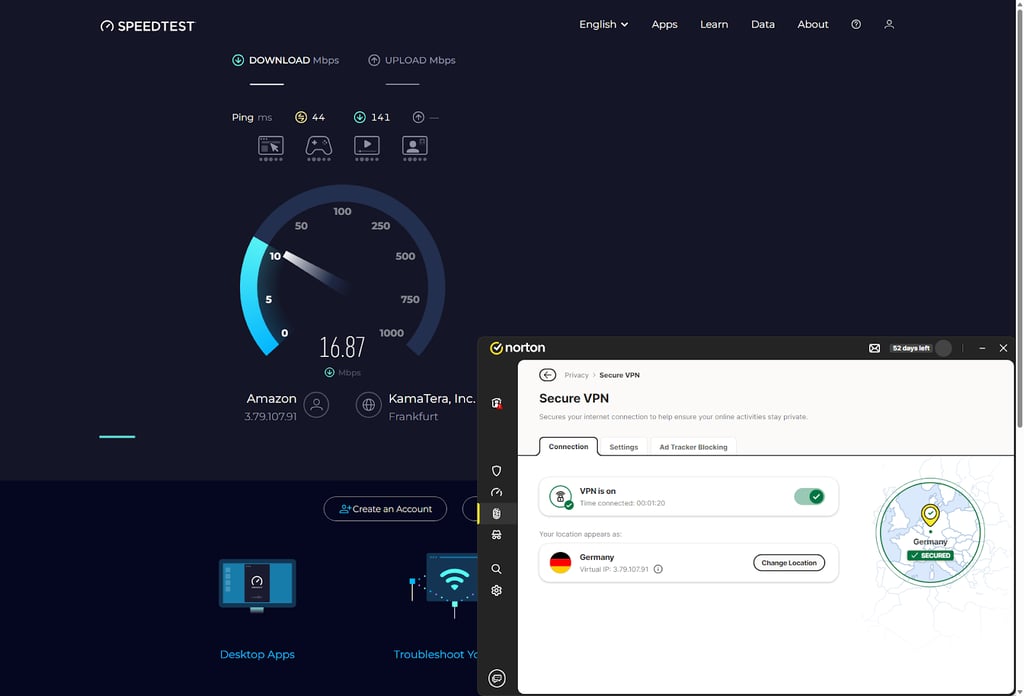Click the upload arrow icon beside UPLOAD Mbps
Image resolution: width=1024 pixels, height=696 pixels.
click(374, 60)
